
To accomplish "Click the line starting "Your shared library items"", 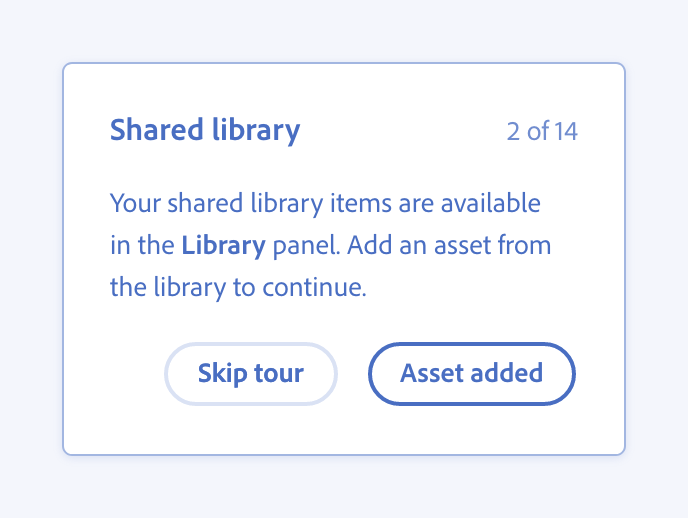I will (325, 205).
